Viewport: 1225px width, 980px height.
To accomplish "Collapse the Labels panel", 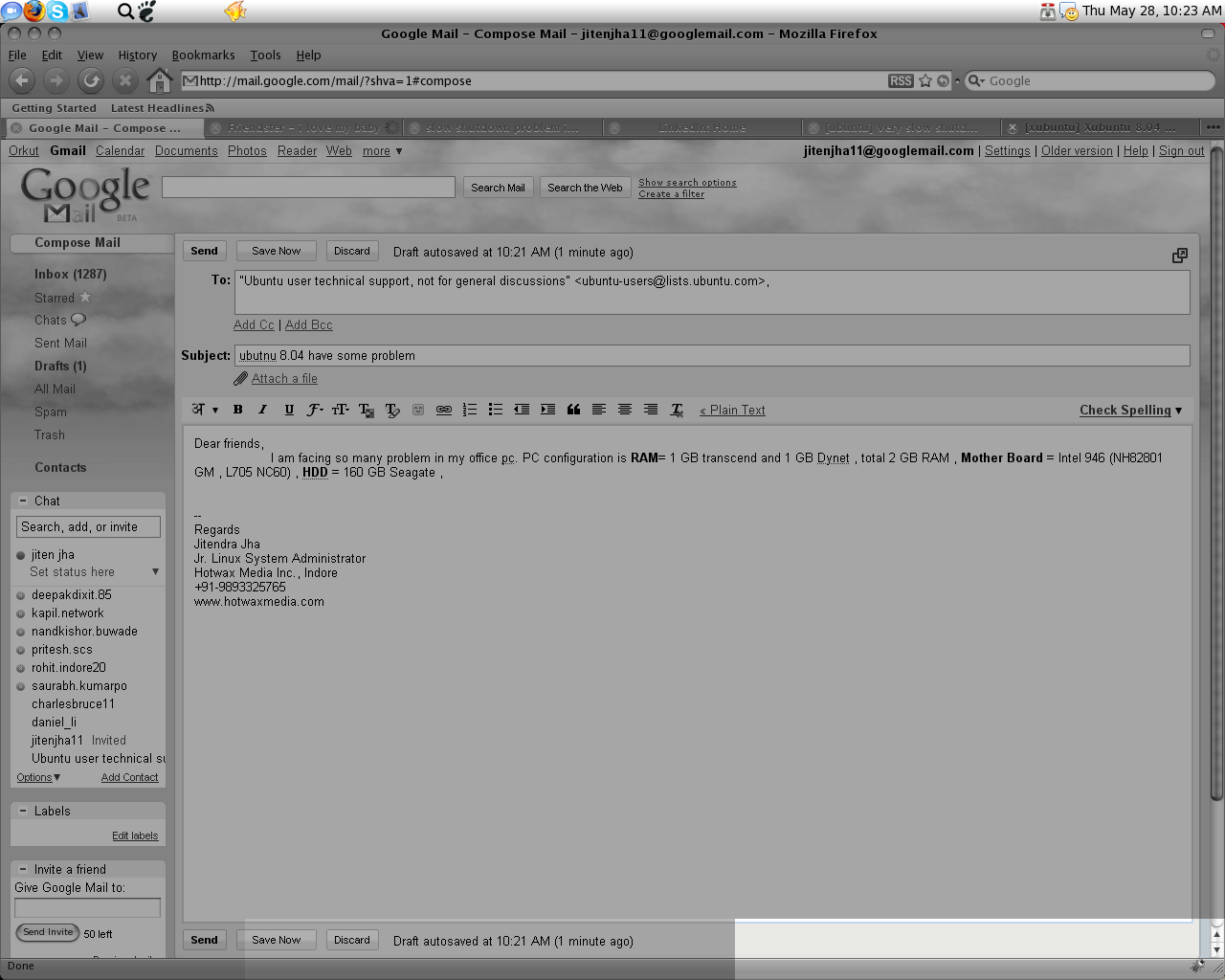I will click(x=23, y=811).
